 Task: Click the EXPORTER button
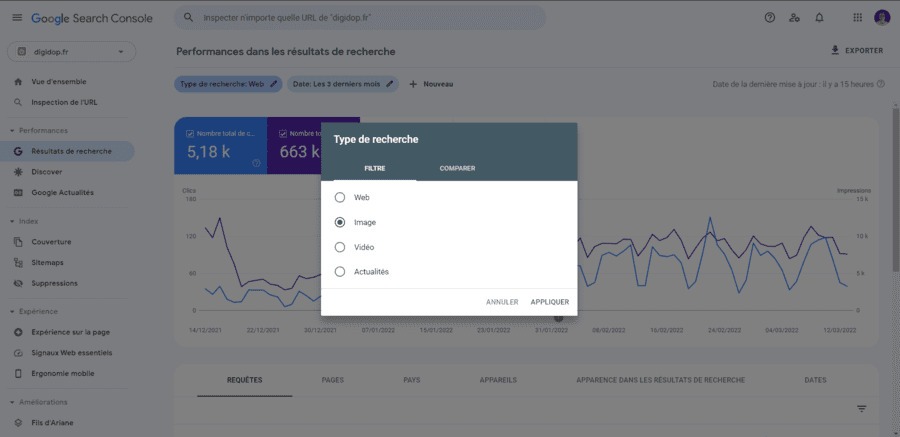[x=857, y=51]
